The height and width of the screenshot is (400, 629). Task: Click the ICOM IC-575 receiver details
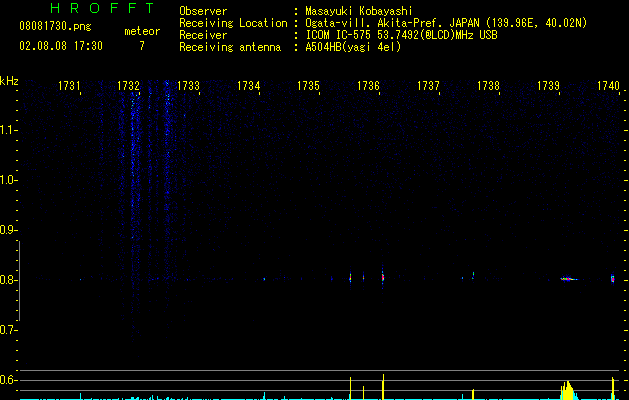click(x=401, y=35)
